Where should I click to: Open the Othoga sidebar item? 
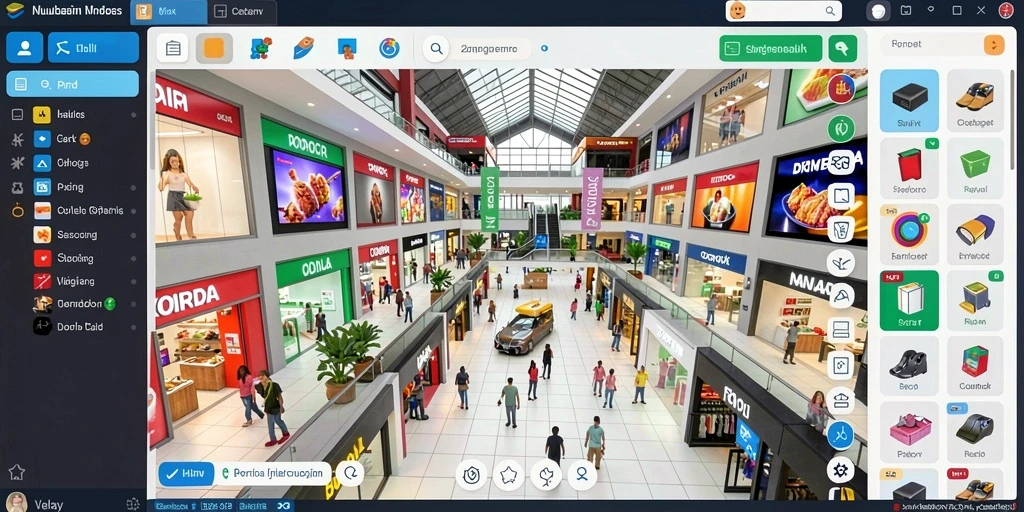73,163
